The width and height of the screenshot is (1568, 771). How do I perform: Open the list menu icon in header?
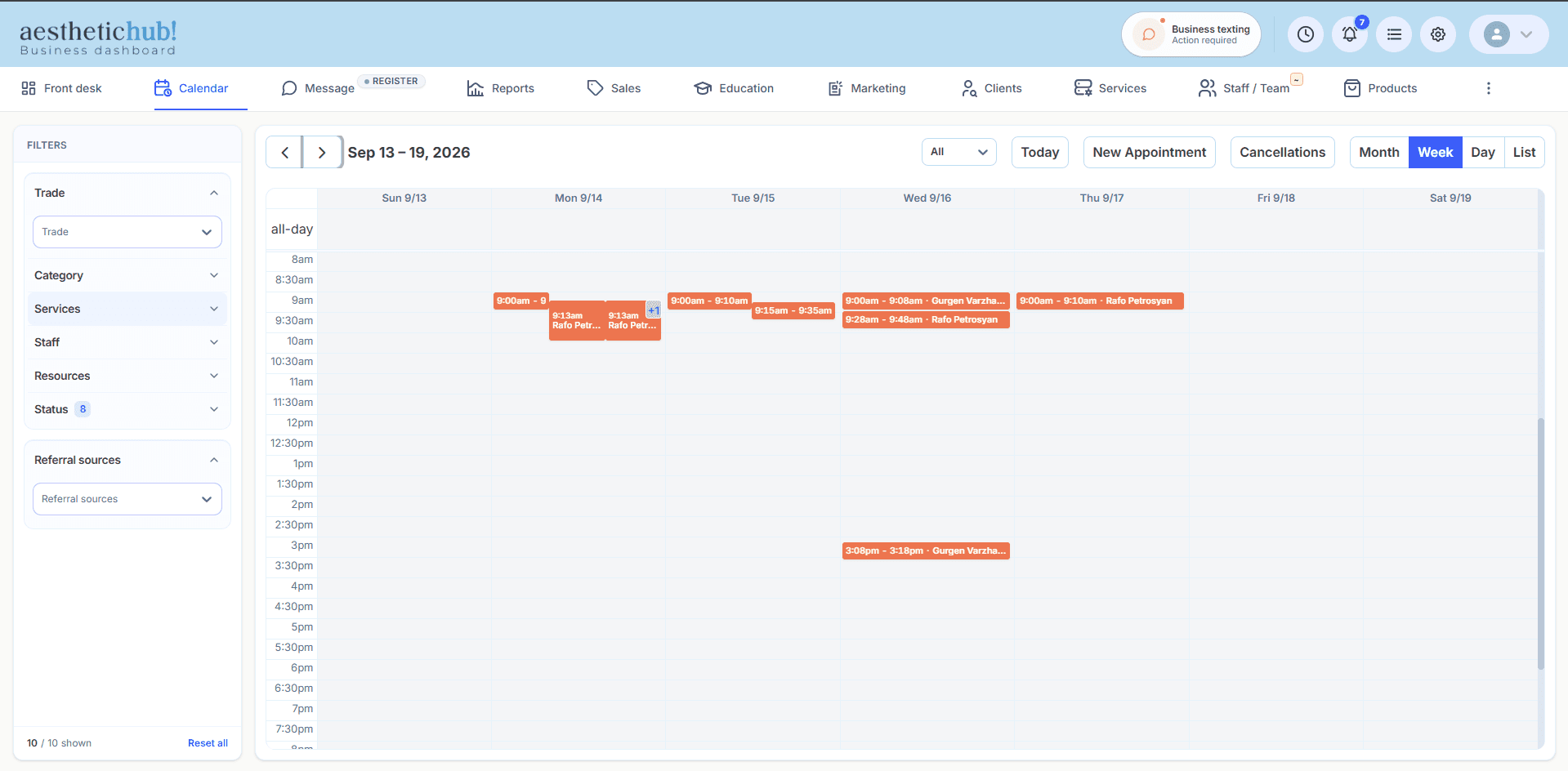1394,34
